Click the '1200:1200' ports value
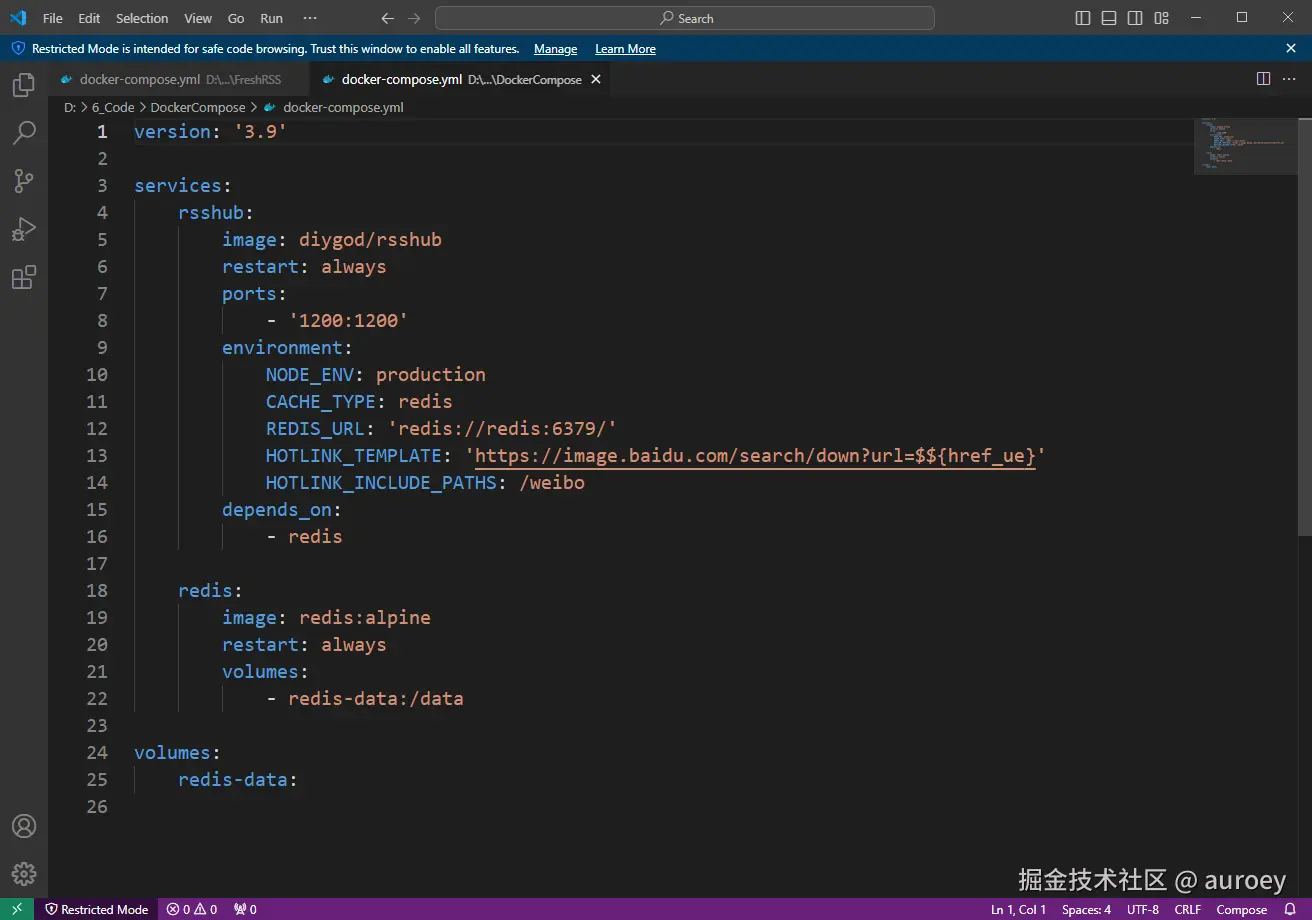The height and width of the screenshot is (920, 1312). coord(348,321)
